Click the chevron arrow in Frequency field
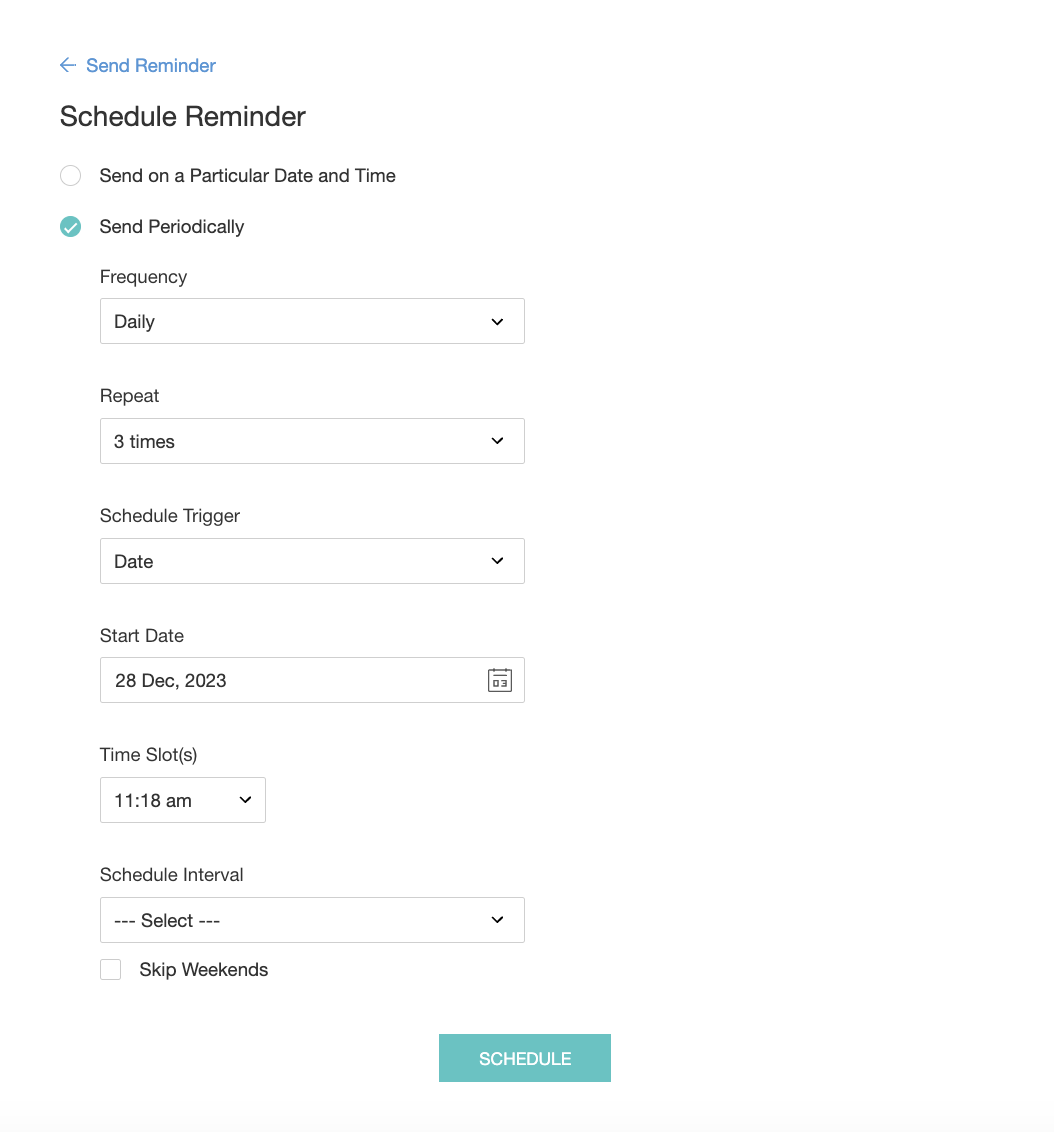Viewport: 1054px width, 1132px height. coord(498,322)
